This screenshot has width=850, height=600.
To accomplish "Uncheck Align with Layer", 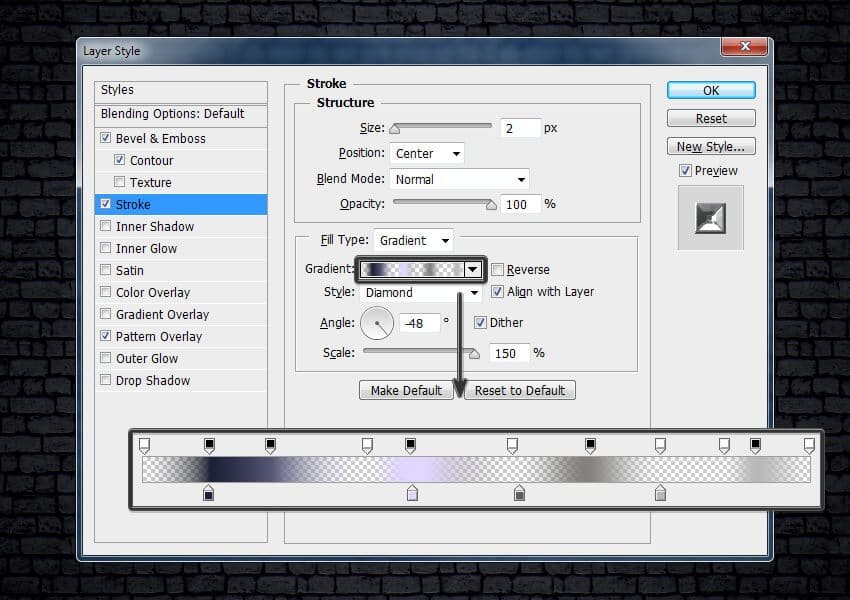I will click(498, 292).
